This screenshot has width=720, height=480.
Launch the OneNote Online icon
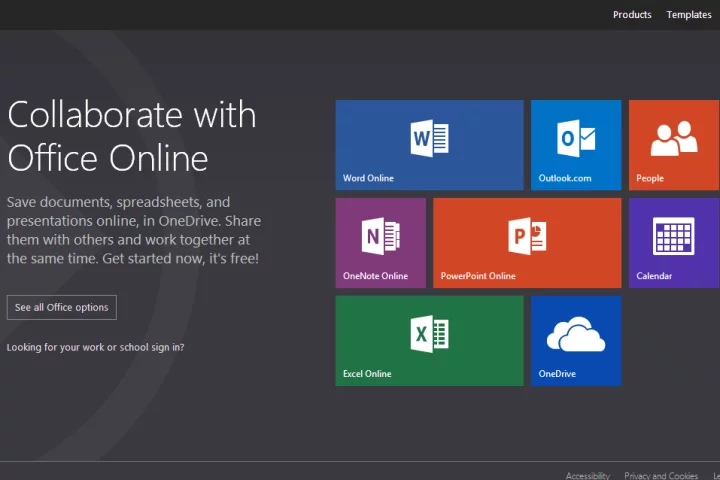pyautogui.click(x=381, y=236)
